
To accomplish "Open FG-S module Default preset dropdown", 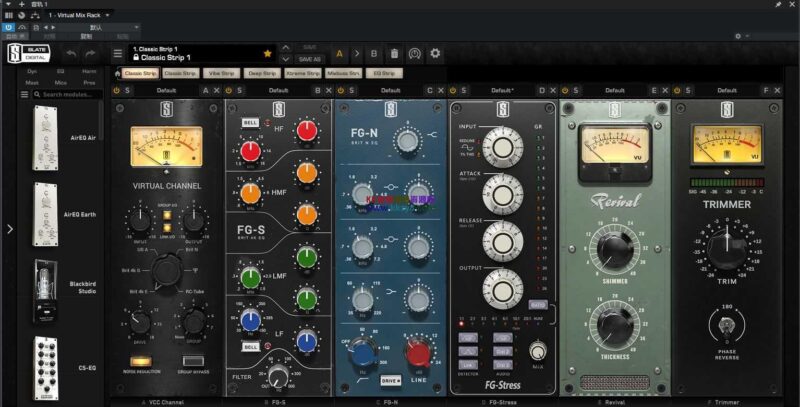I will pos(279,90).
